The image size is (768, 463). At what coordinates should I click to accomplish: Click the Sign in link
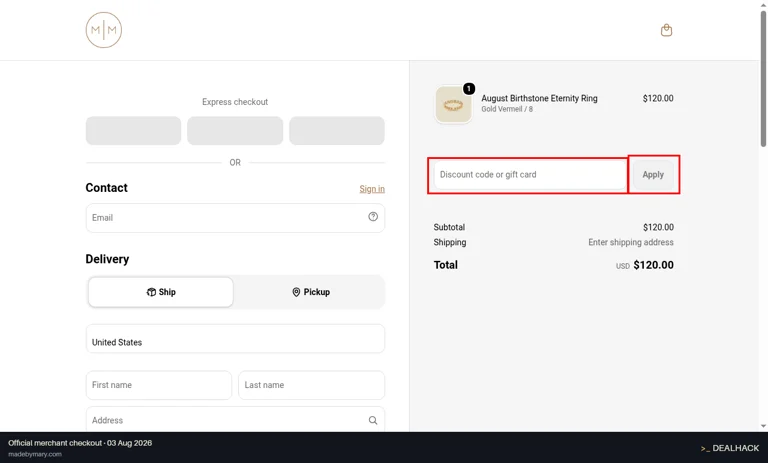tap(372, 189)
